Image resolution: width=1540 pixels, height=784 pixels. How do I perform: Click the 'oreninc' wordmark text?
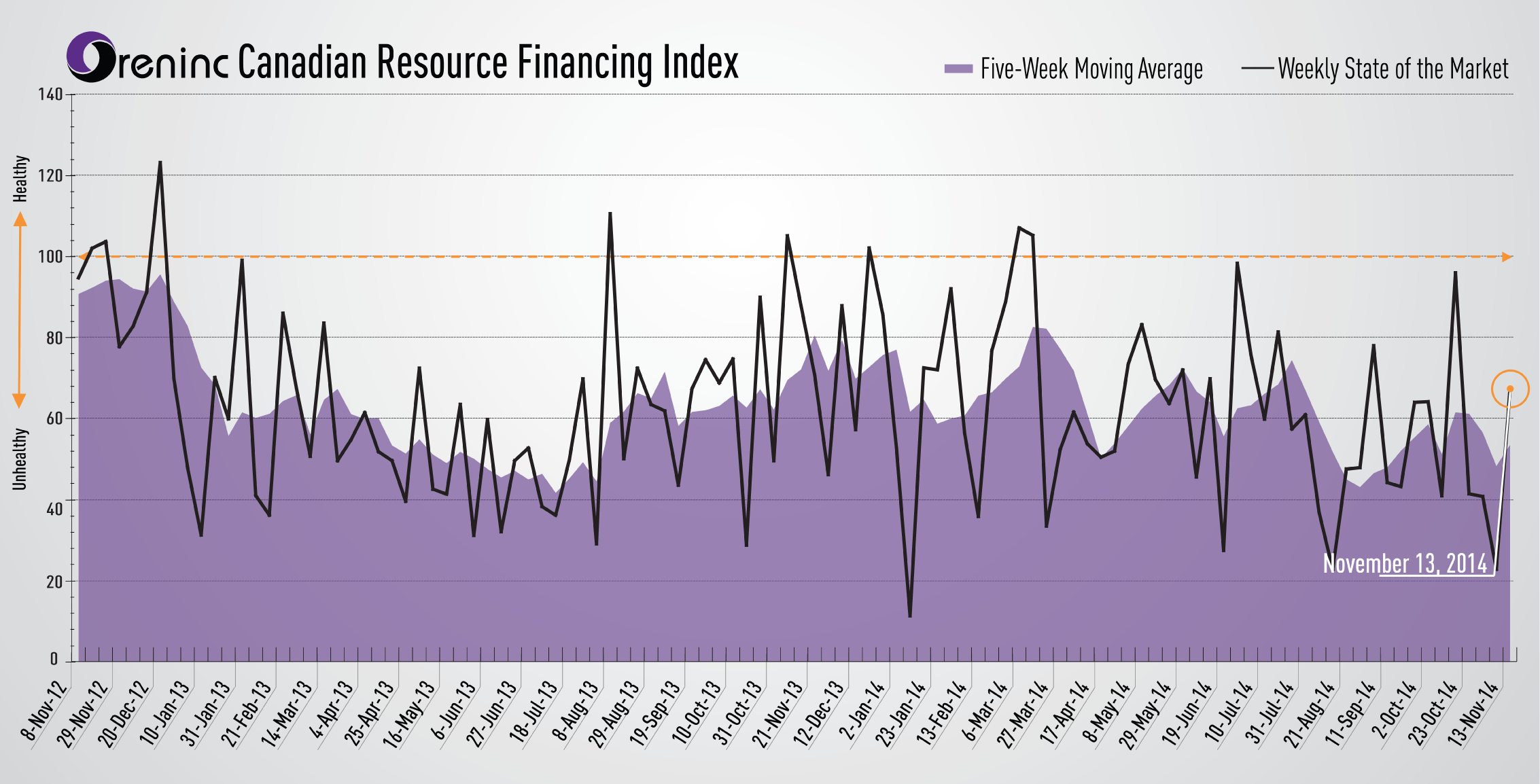173,65
